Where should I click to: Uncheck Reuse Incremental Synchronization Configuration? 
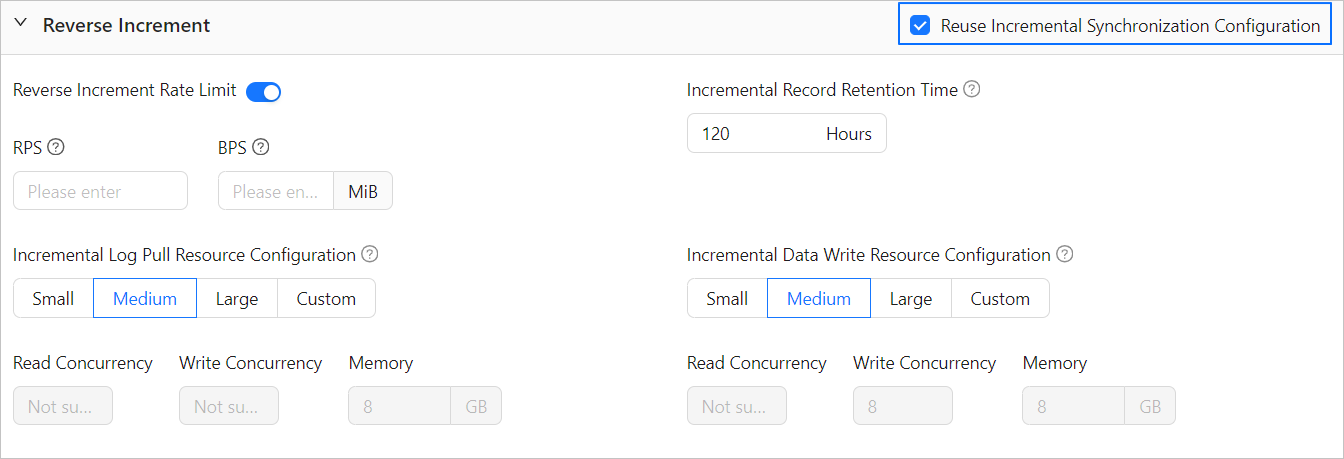pyautogui.click(x=920, y=26)
